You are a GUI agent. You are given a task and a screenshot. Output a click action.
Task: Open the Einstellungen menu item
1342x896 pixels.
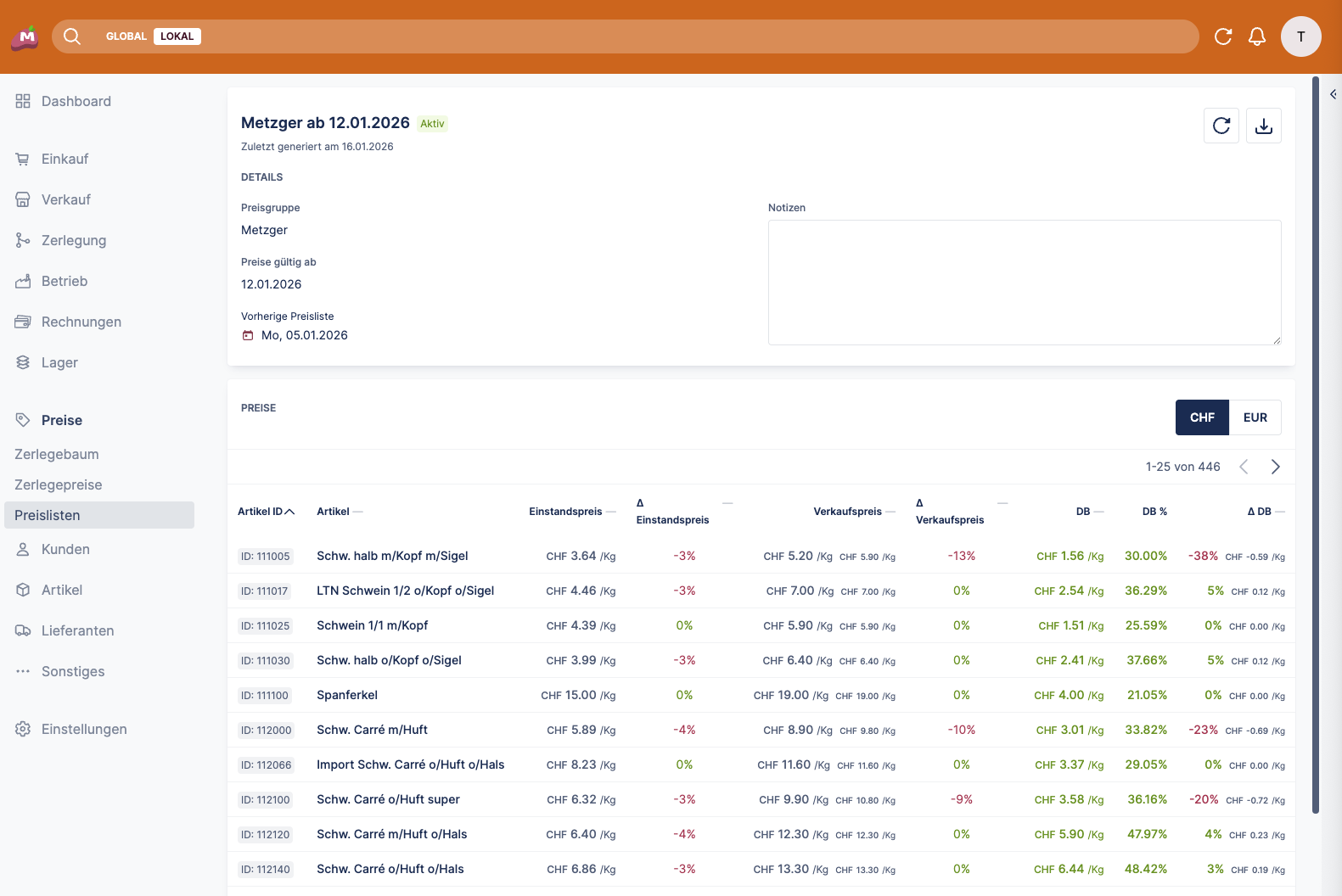tap(84, 729)
